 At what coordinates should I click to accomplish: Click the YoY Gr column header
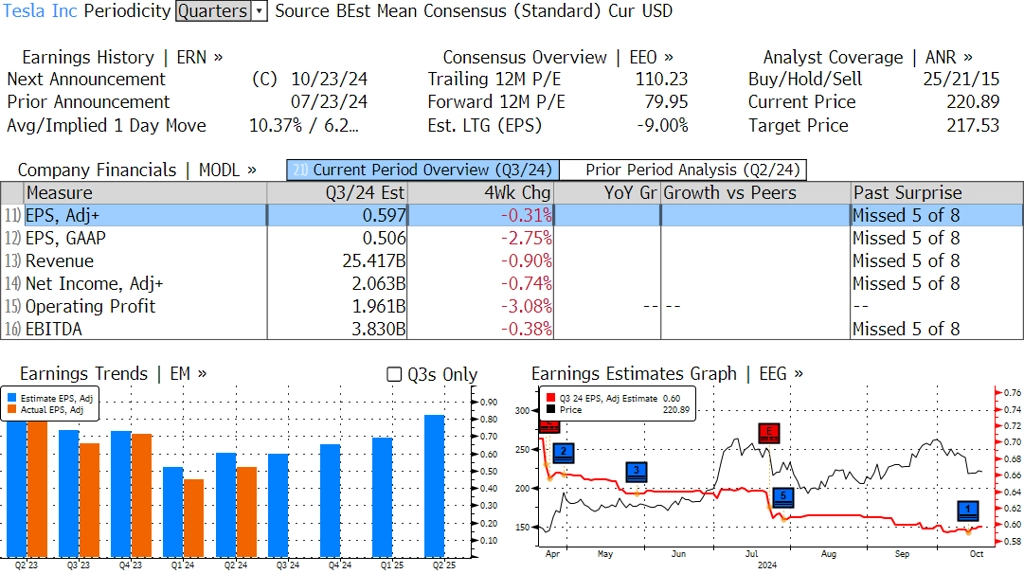coord(607,193)
